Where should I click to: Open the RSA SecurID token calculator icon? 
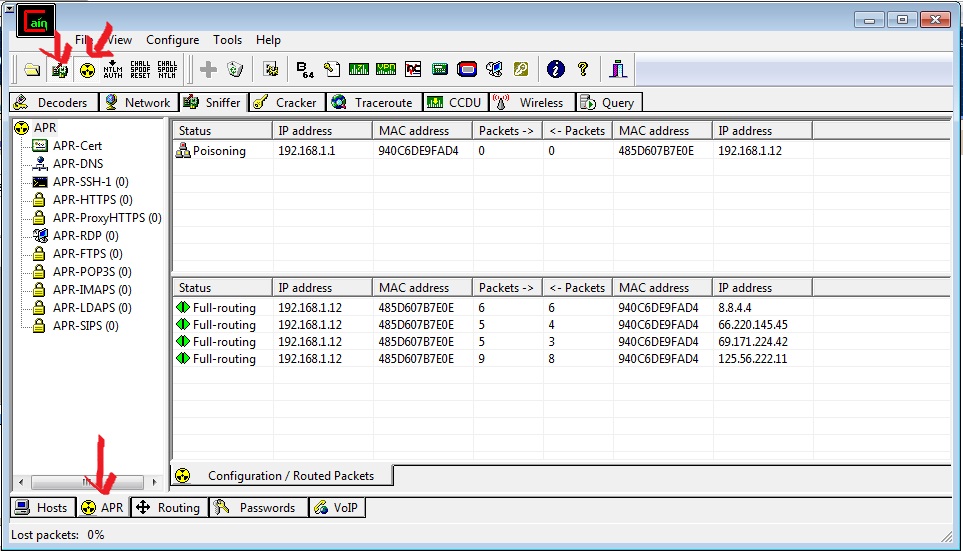[x=467, y=69]
